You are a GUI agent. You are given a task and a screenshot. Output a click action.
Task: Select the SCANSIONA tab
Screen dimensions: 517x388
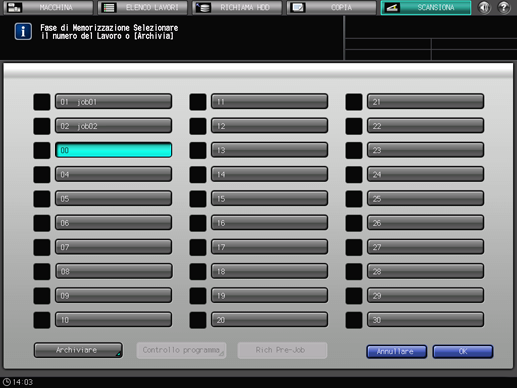pos(426,7)
